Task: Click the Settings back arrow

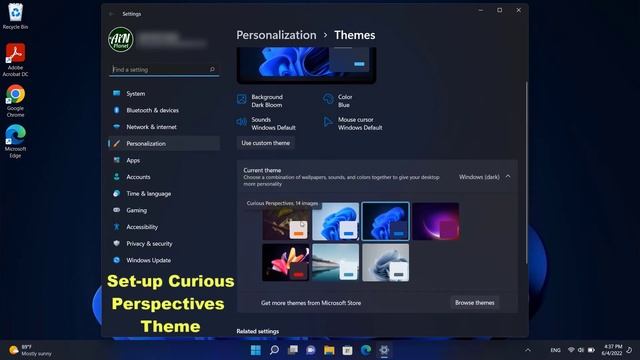Action: pos(111,14)
